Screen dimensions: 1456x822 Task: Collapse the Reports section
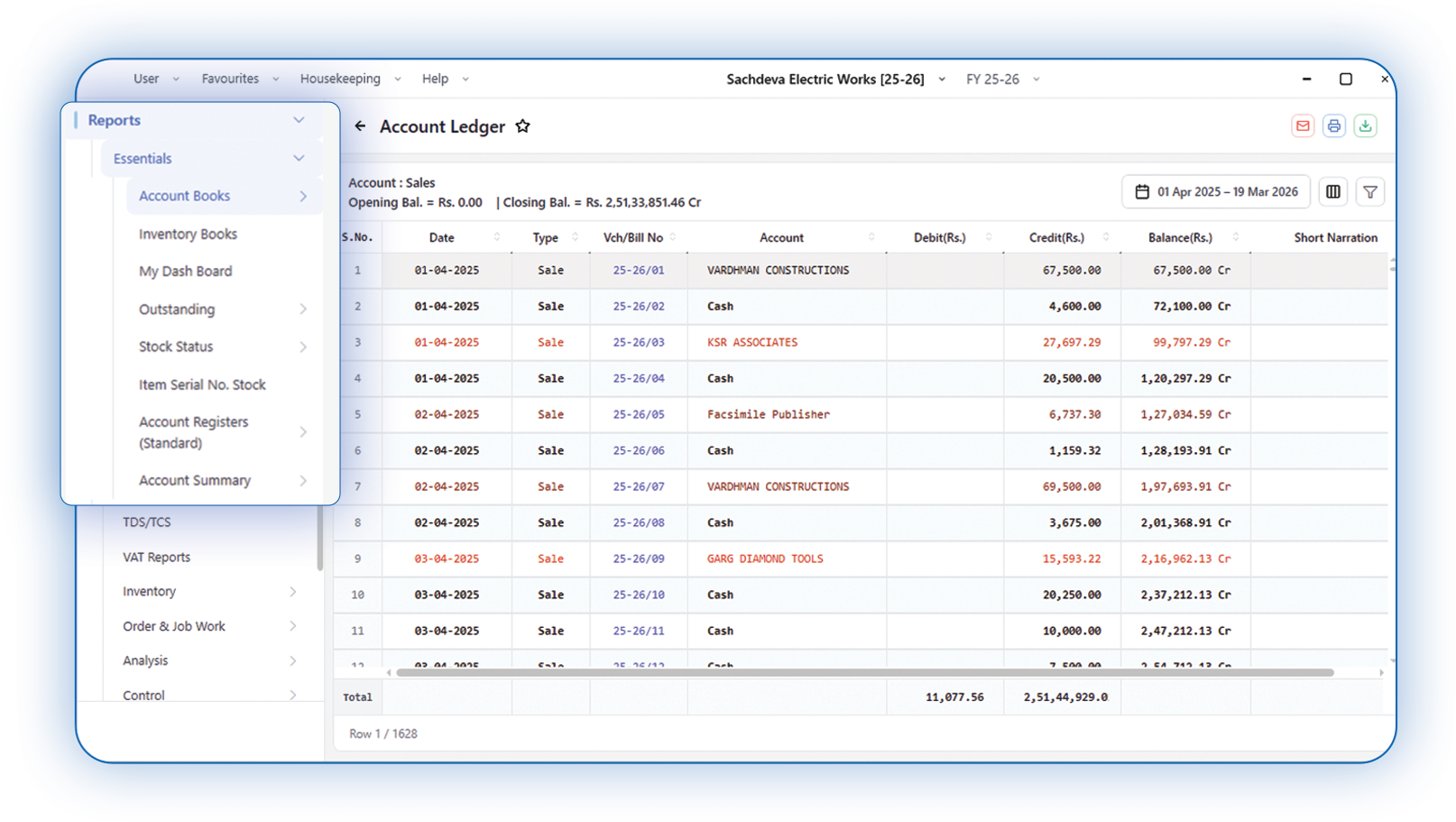299,120
